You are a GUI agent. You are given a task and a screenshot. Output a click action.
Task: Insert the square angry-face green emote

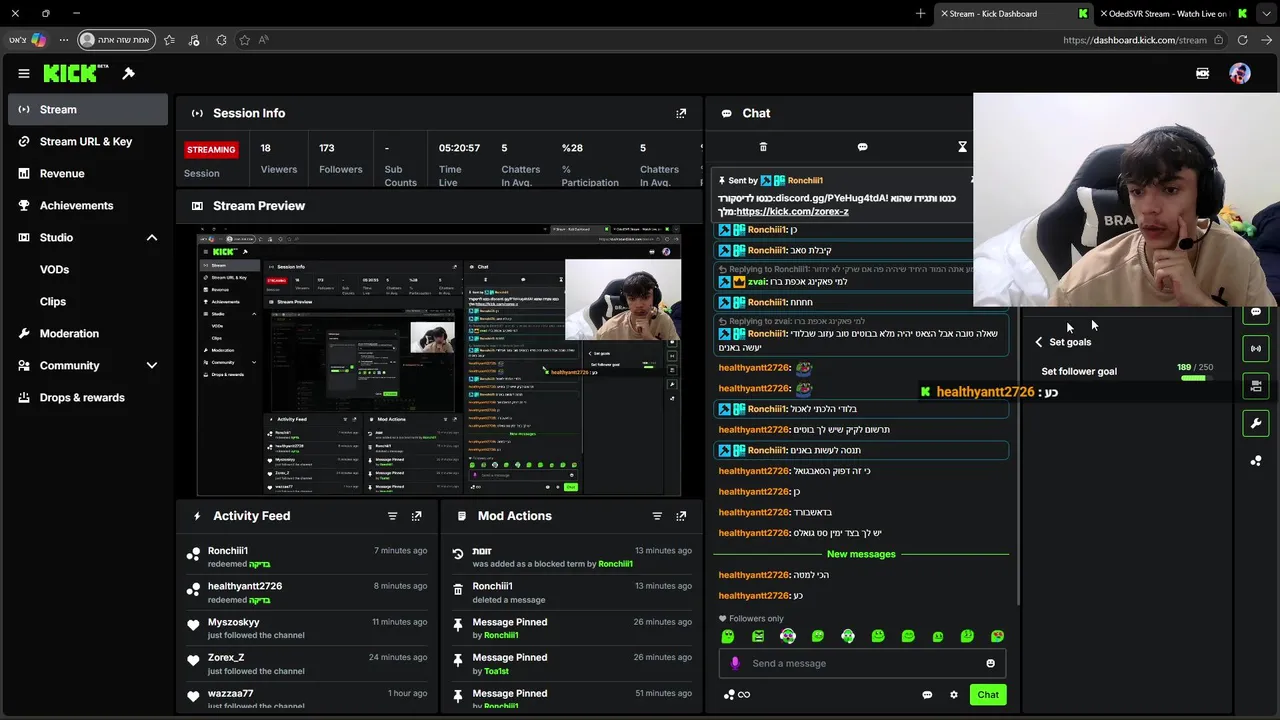pos(758,636)
